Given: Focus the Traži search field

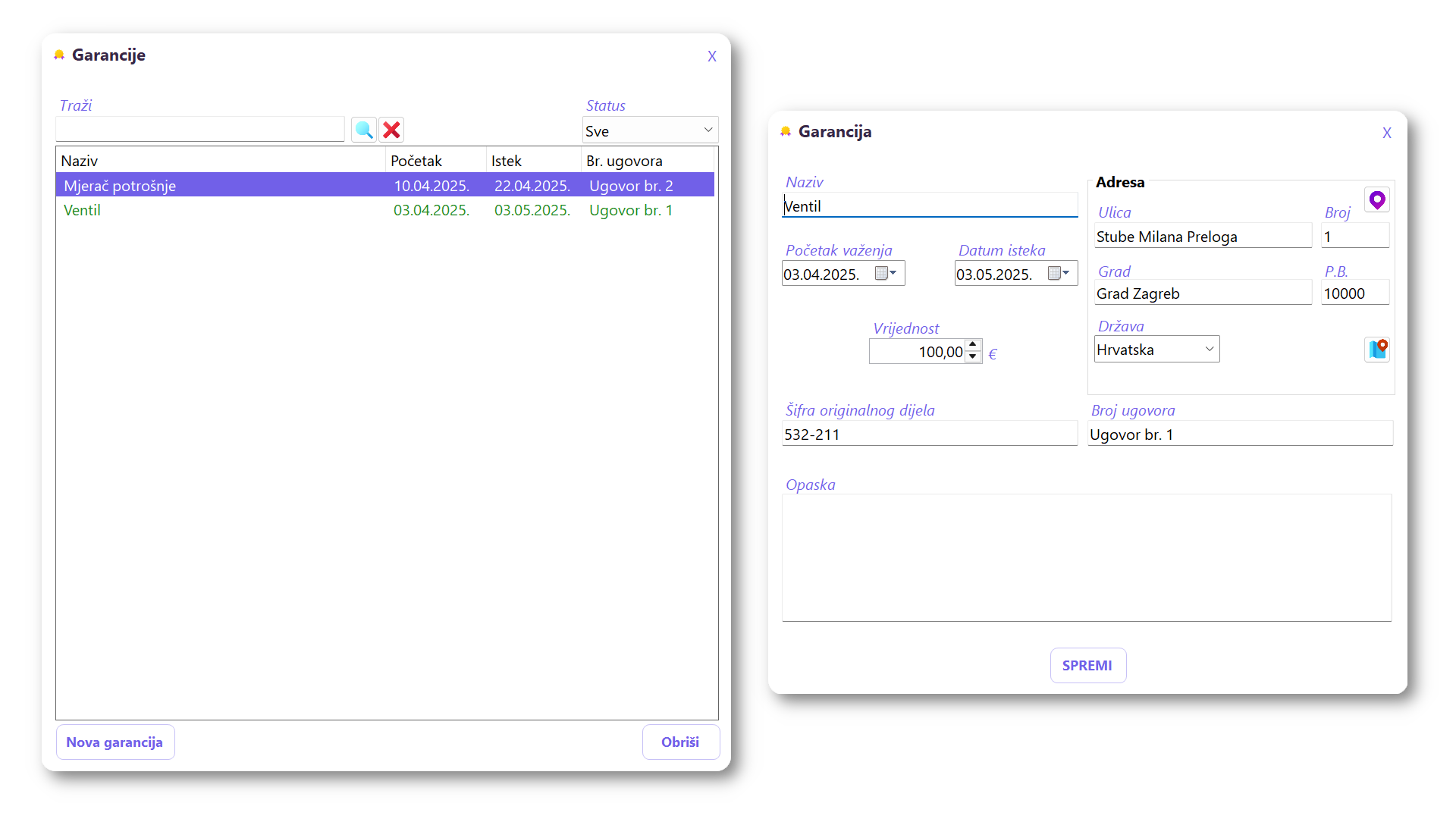Looking at the screenshot, I should [x=200, y=129].
